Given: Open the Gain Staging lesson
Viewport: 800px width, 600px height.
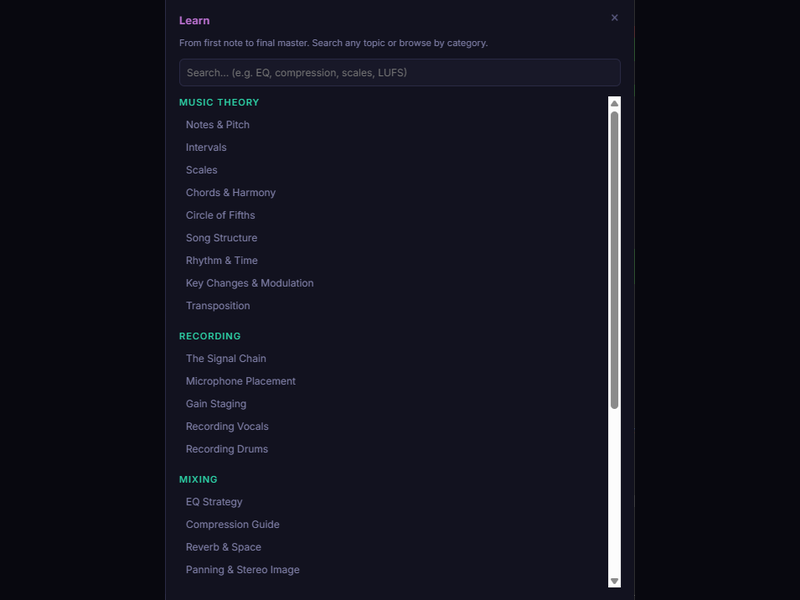Looking at the screenshot, I should point(216,404).
